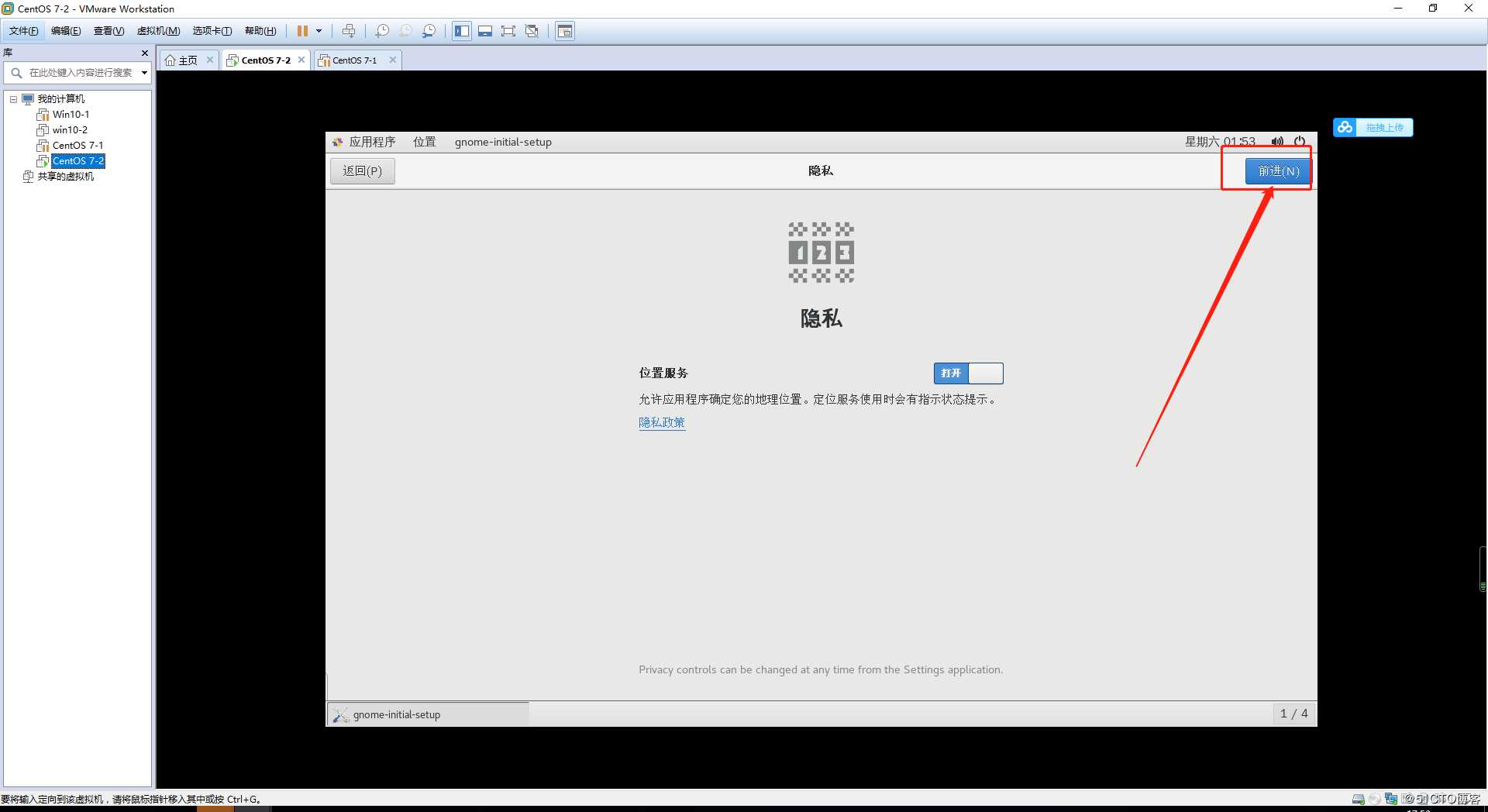The image size is (1488, 812).
Task: Close the CentOS 7-2 tab
Action: click(301, 60)
